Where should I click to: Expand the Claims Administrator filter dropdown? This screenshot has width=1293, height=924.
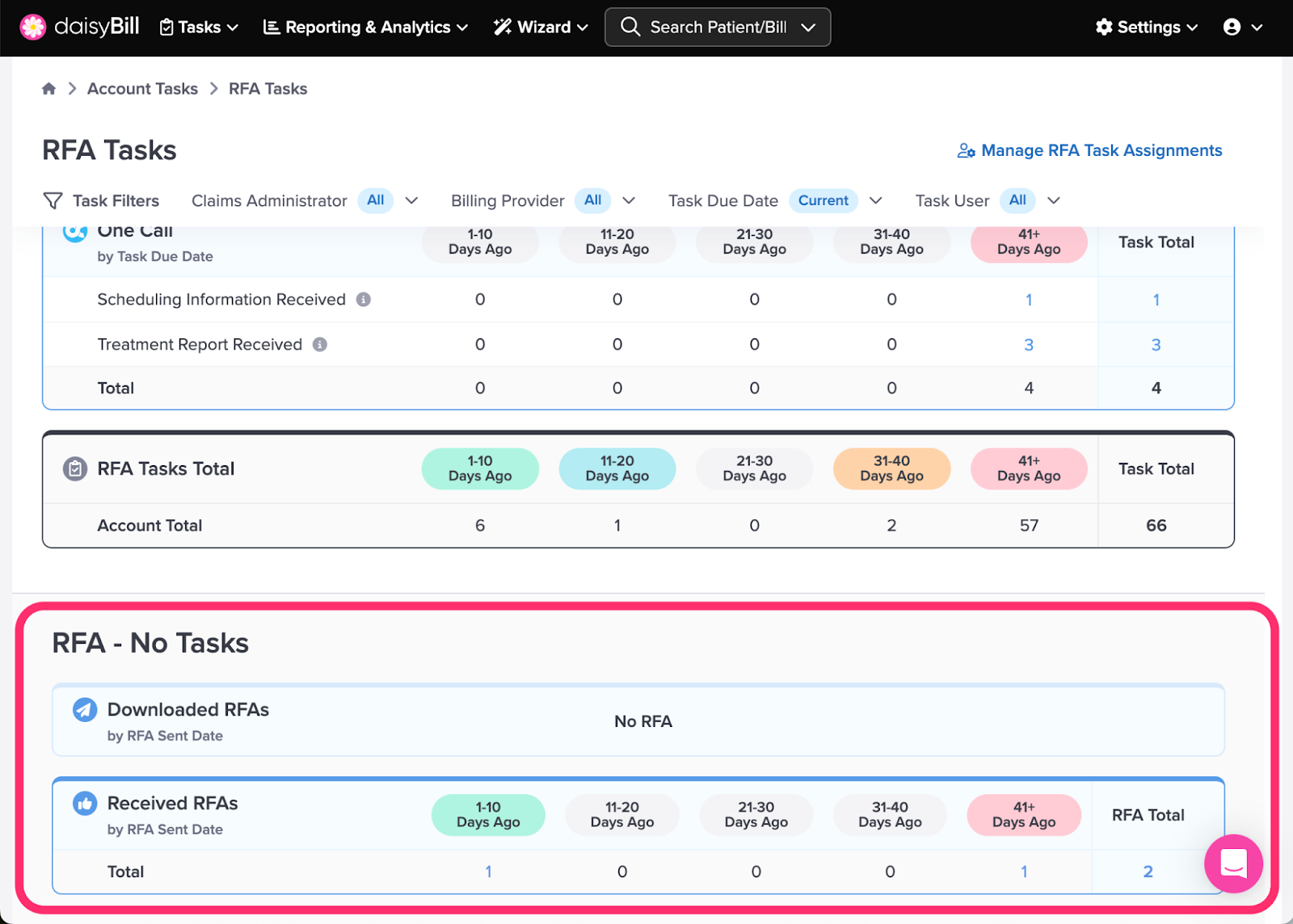(x=411, y=200)
